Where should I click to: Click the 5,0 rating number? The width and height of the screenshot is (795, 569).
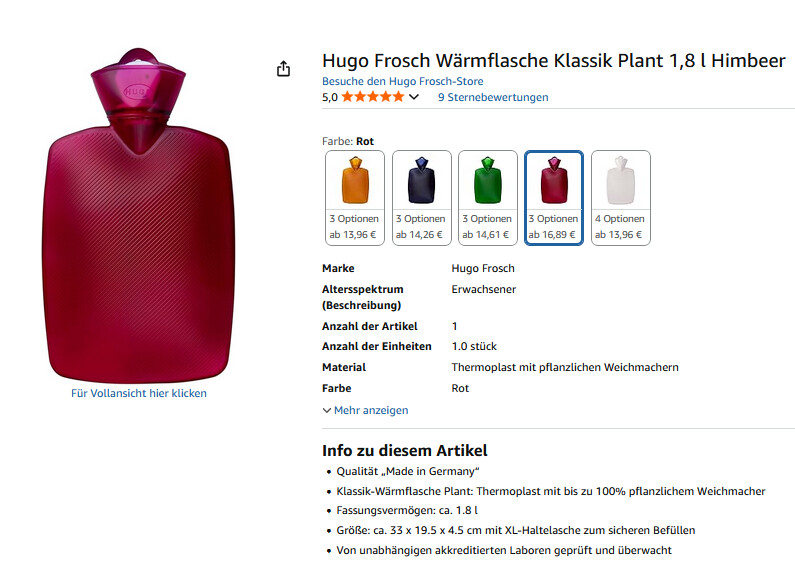pyautogui.click(x=330, y=97)
